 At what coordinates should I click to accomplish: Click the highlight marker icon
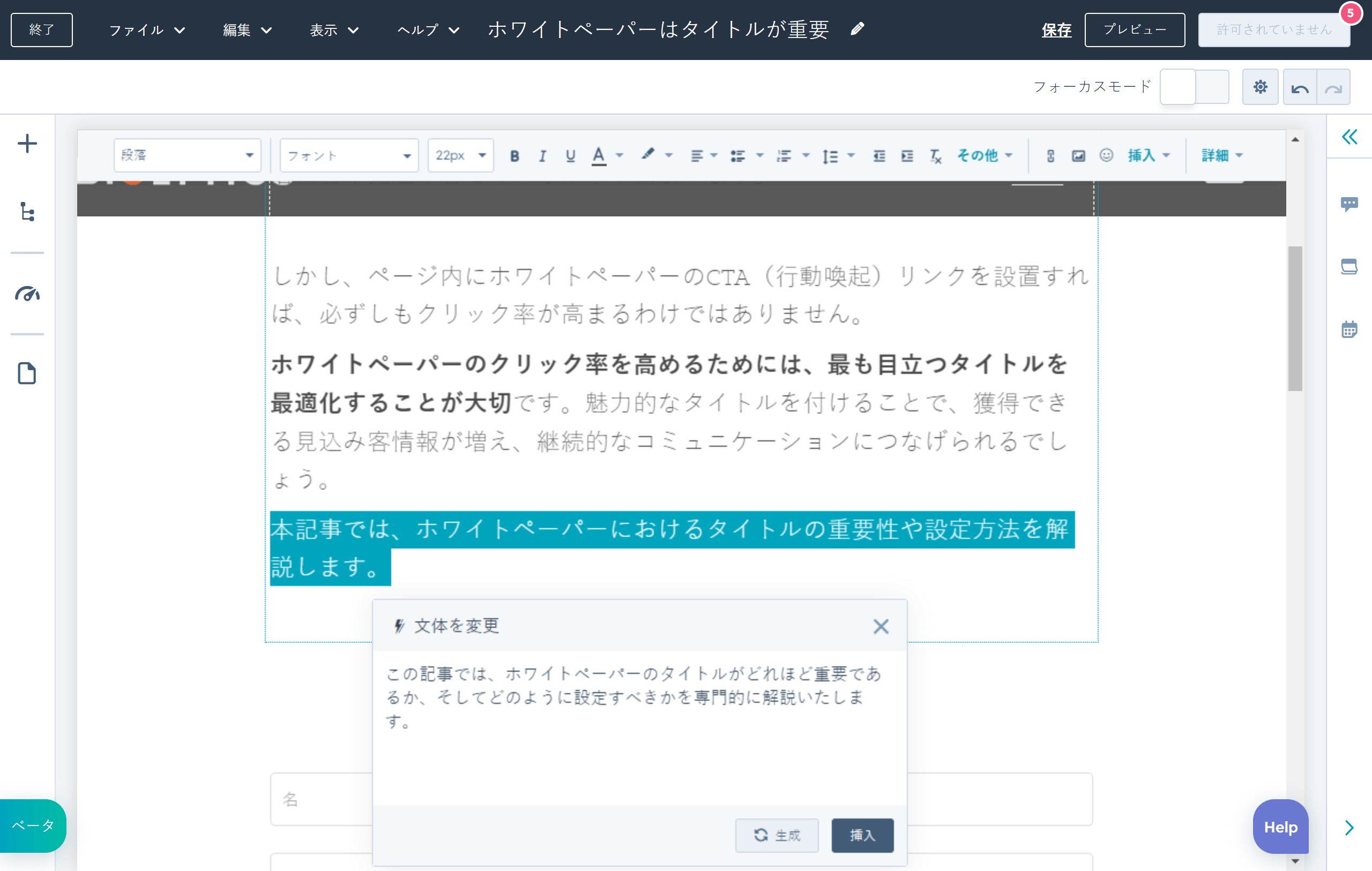pyautogui.click(x=647, y=154)
